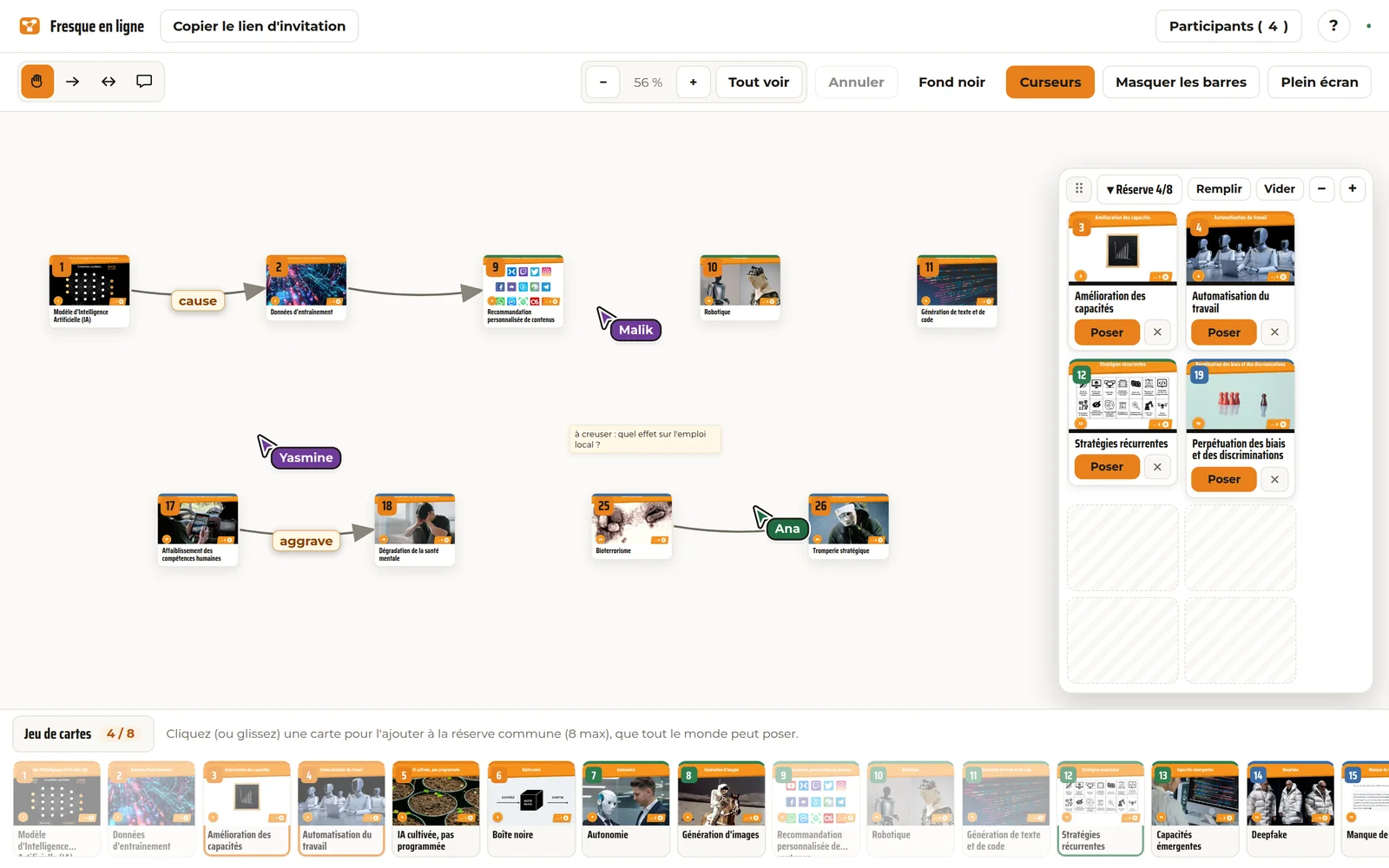The image size is (1389, 868).
Task: Toggle the Curseurs display button
Action: pyautogui.click(x=1050, y=82)
